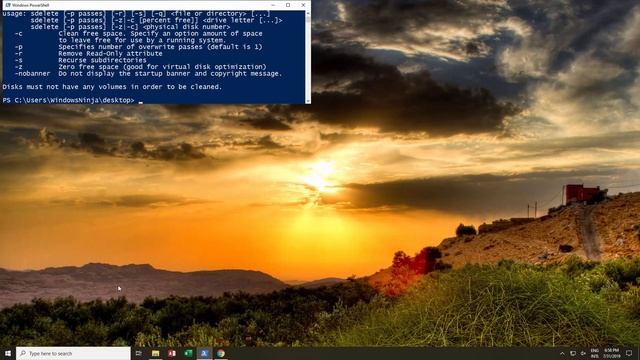This screenshot has height=360, width=640.
Task: Open the green Excel taskbar icon
Action: (x=188, y=353)
